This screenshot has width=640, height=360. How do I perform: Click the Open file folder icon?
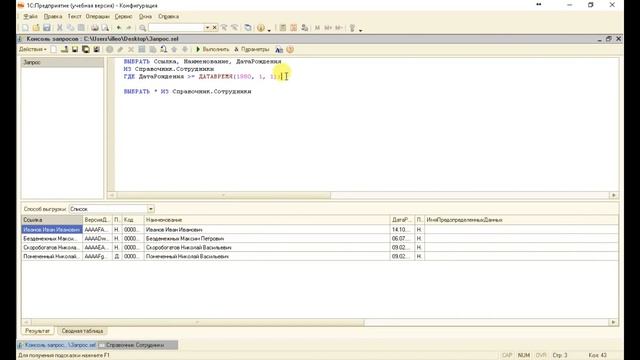[36, 28]
